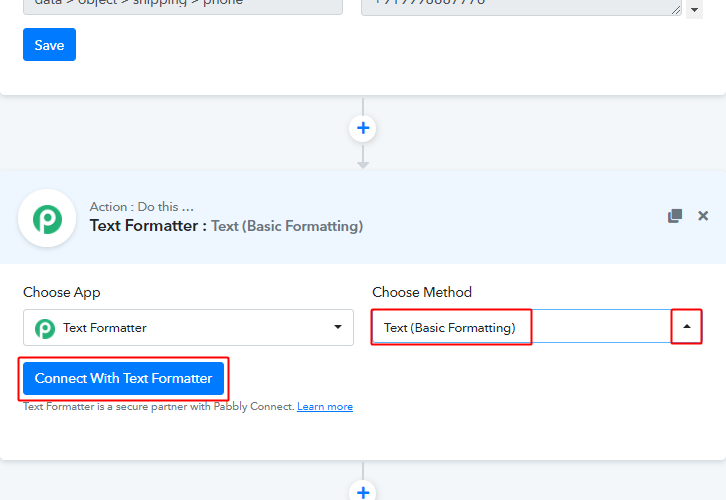Add a step with the plus icon below the Text Formatter card
The width and height of the screenshot is (726, 500).
pyautogui.click(x=363, y=491)
